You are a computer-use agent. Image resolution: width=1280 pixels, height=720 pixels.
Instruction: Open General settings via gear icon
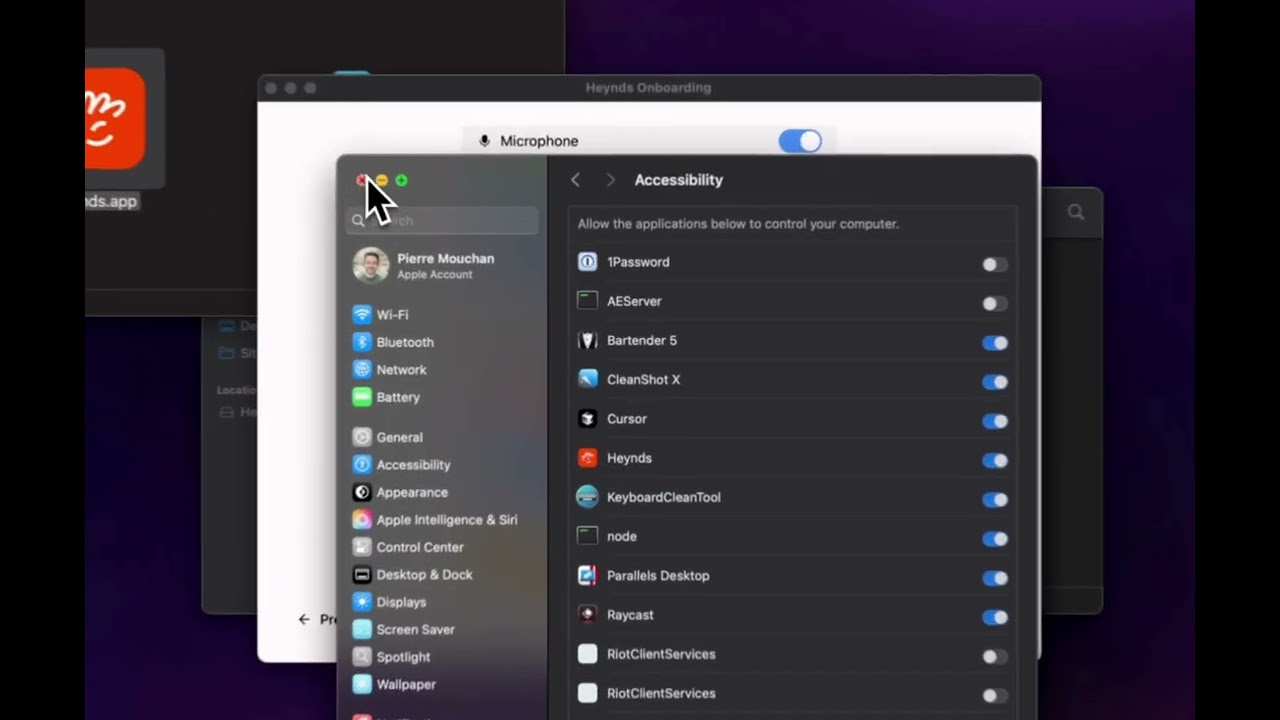[x=361, y=437]
